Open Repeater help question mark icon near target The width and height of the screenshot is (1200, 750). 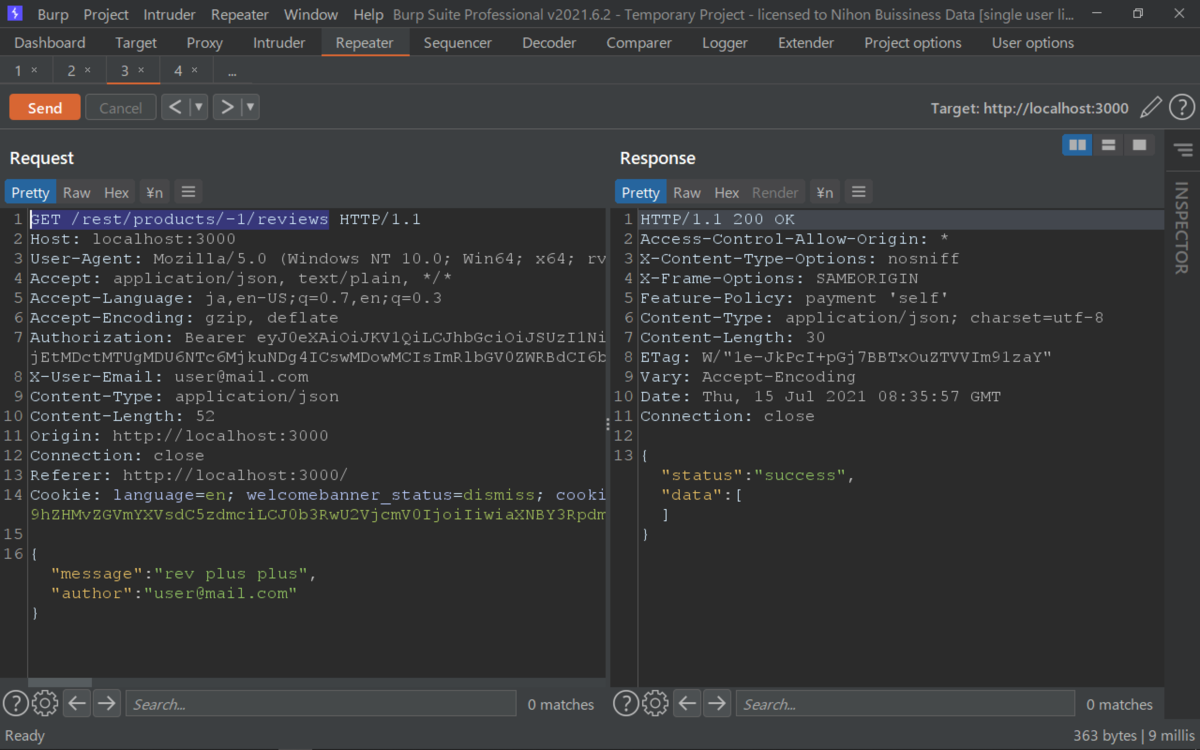(x=1182, y=107)
